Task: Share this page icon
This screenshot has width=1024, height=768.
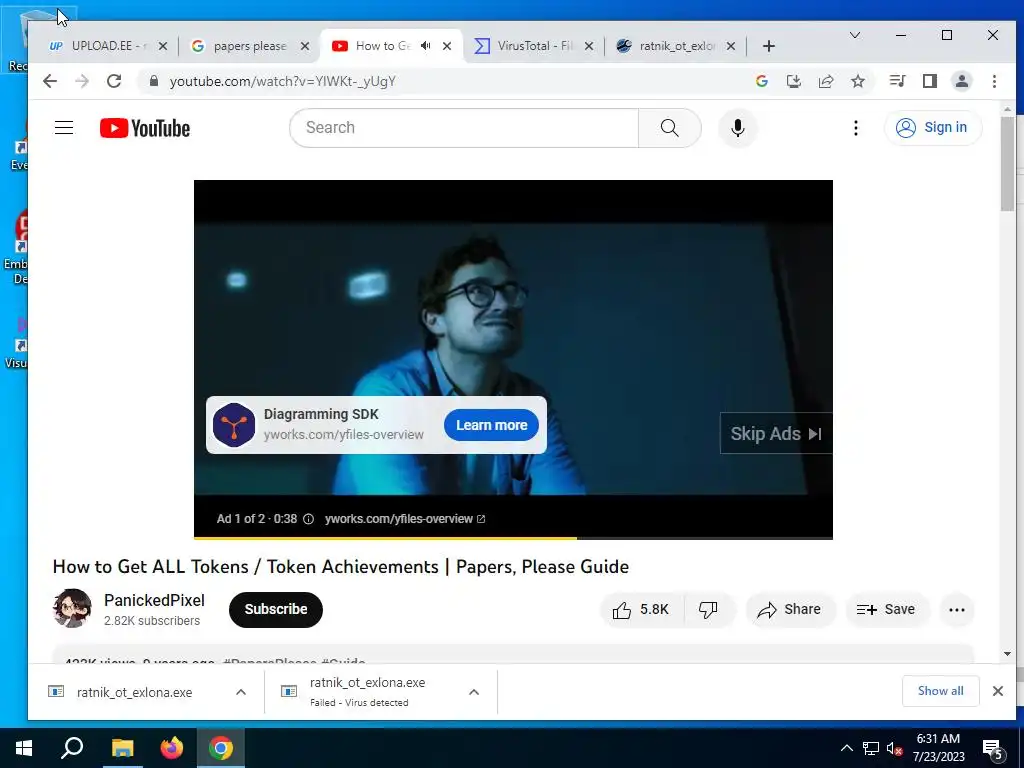Action: pyautogui.click(x=826, y=81)
